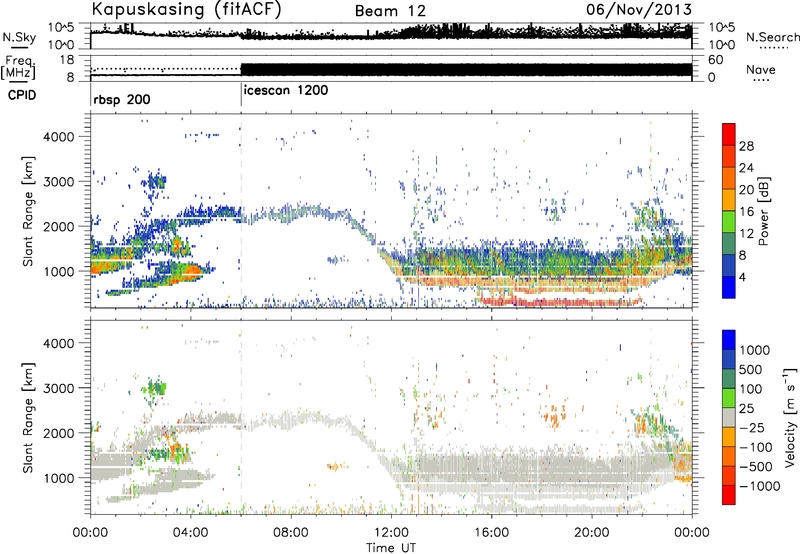Click the '16:00' time tick label
Viewport: 800px width, 554px height.
(491, 532)
